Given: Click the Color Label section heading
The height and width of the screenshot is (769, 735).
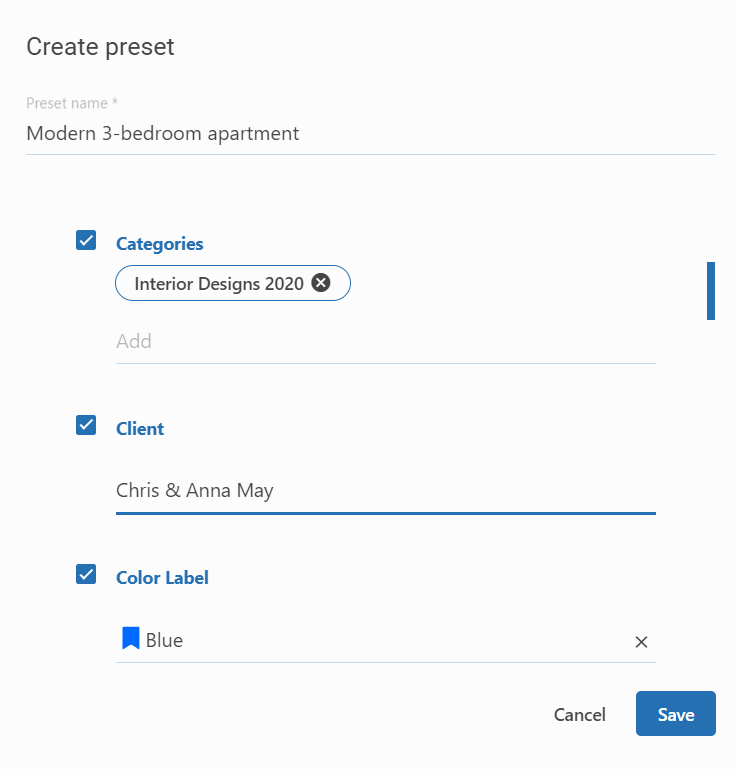Looking at the screenshot, I should (162, 577).
